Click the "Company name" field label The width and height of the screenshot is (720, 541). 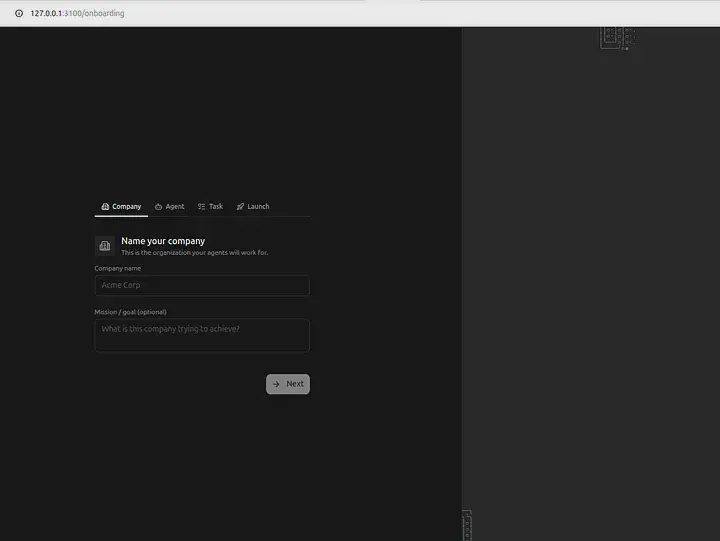118,268
